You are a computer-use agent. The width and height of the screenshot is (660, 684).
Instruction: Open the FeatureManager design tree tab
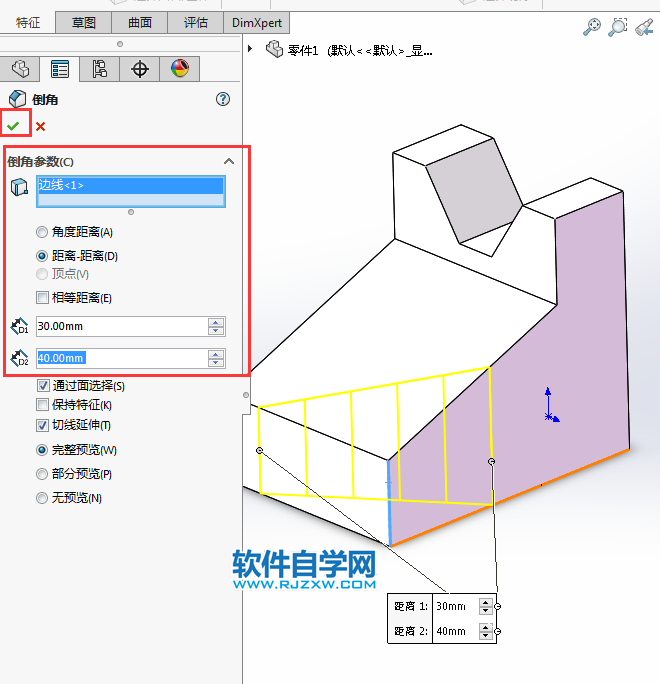point(20,69)
